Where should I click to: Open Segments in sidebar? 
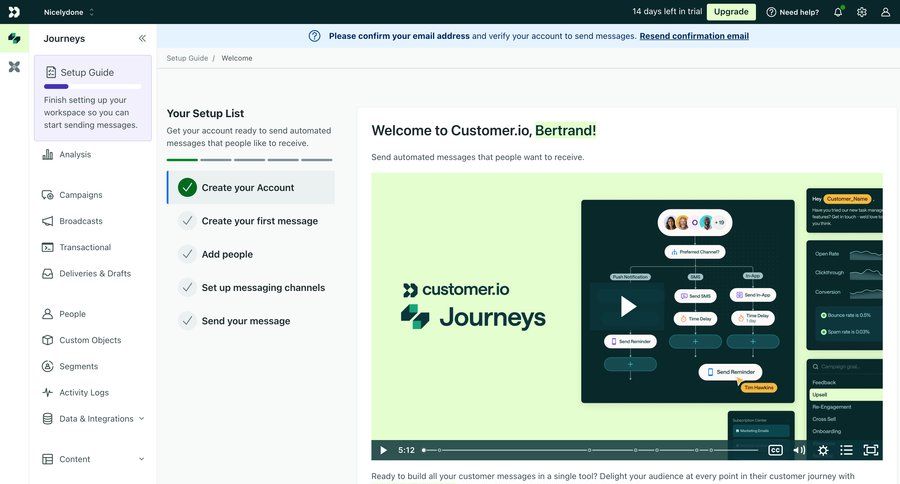pos(79,366)
